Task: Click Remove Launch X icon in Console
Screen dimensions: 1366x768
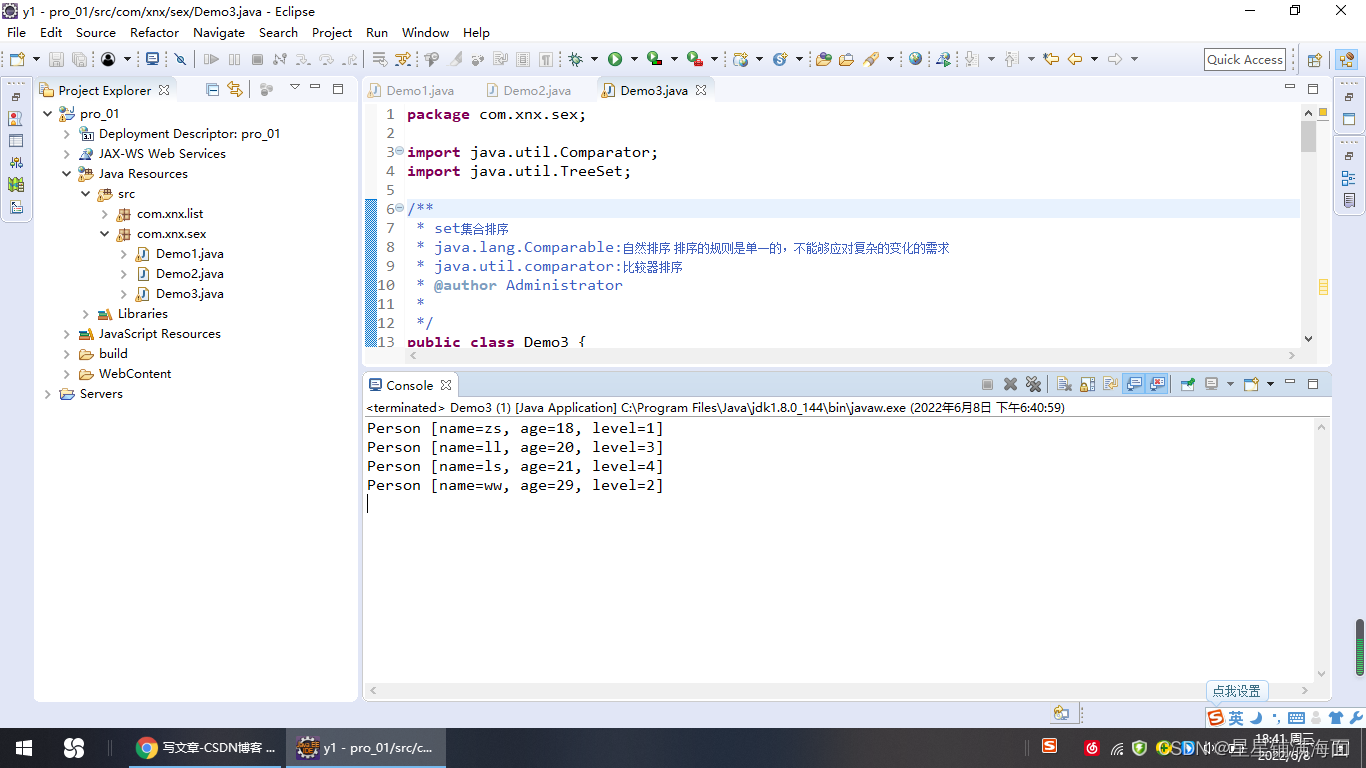Action: pos(1010,384)
